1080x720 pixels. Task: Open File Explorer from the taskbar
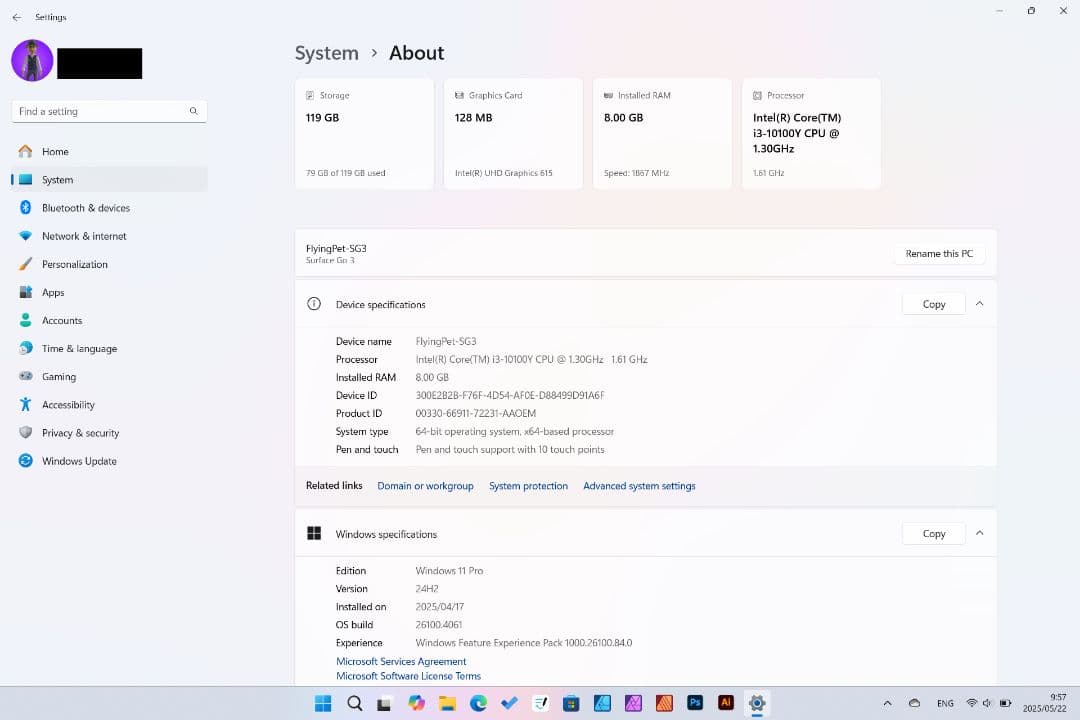click(447, 703)
